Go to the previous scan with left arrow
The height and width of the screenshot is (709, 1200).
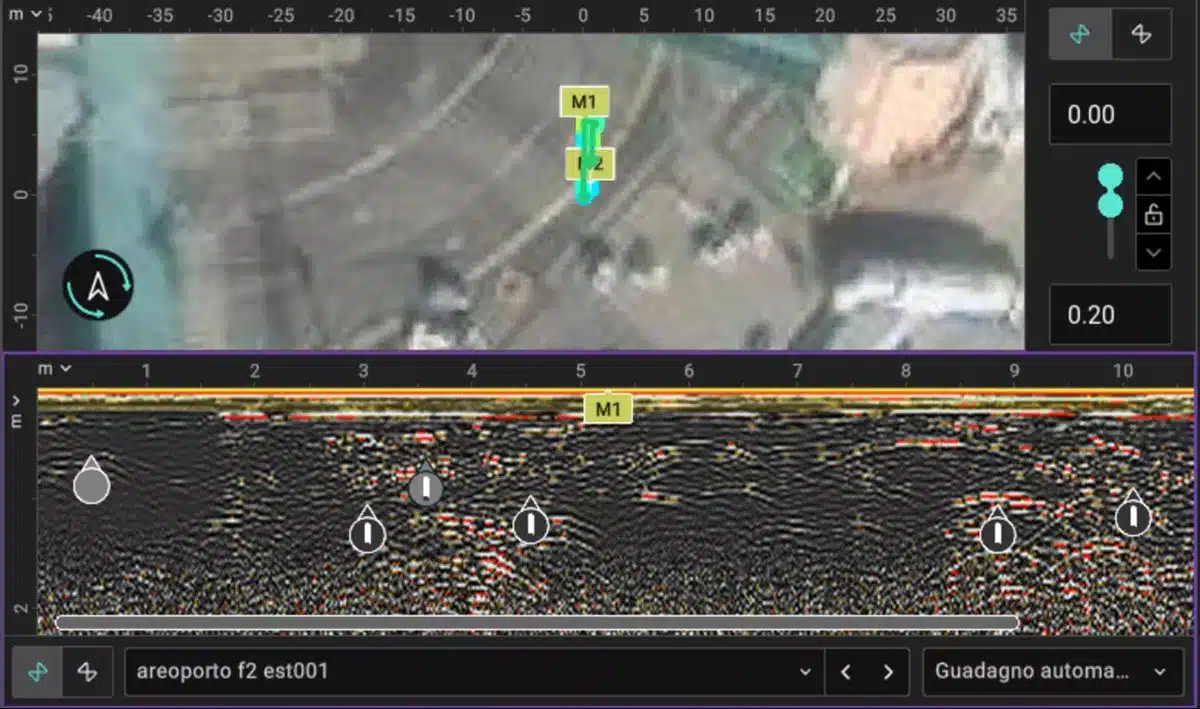(846, 672)
